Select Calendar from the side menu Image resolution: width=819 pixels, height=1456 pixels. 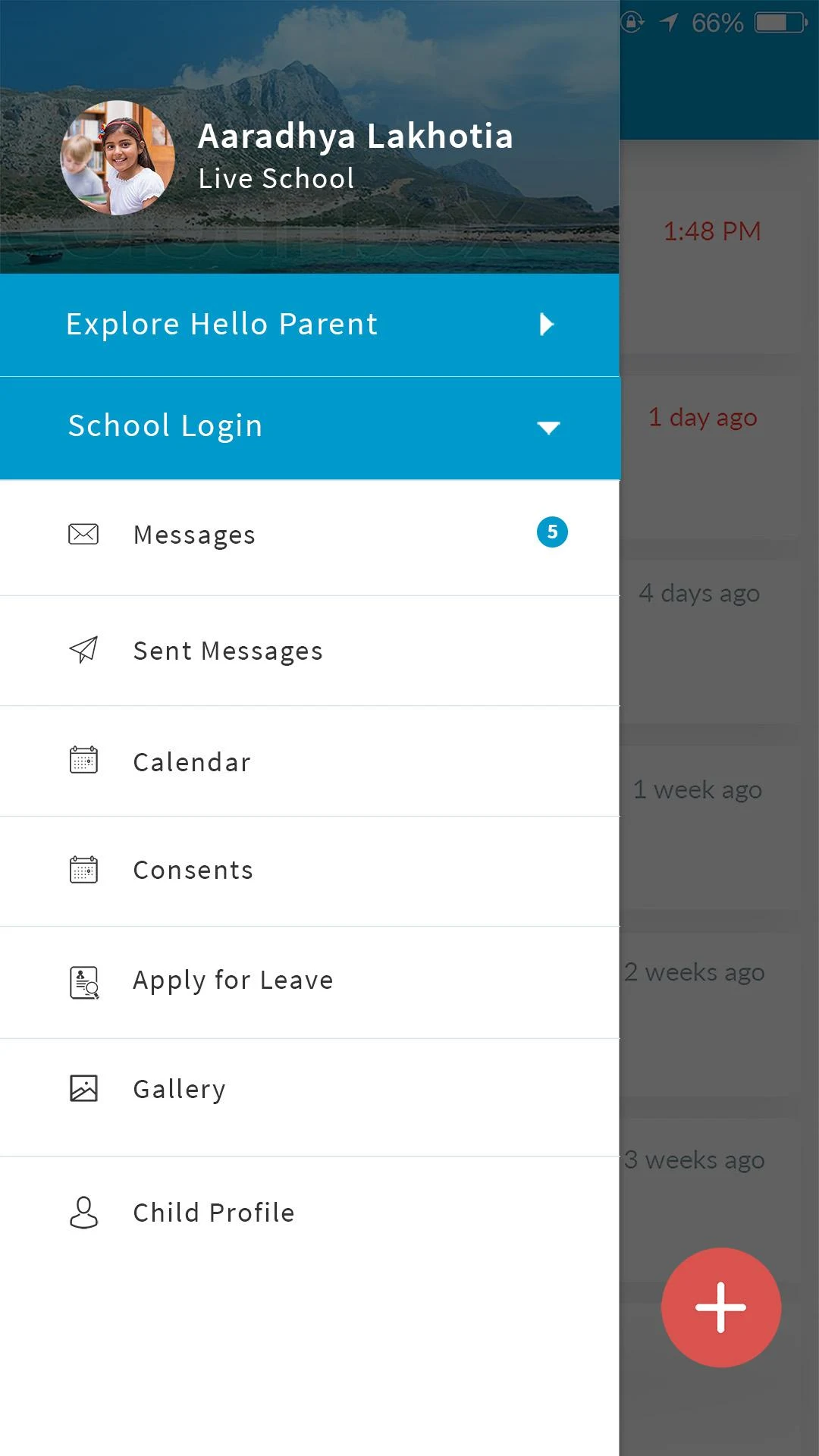click(x=192, y=762)
